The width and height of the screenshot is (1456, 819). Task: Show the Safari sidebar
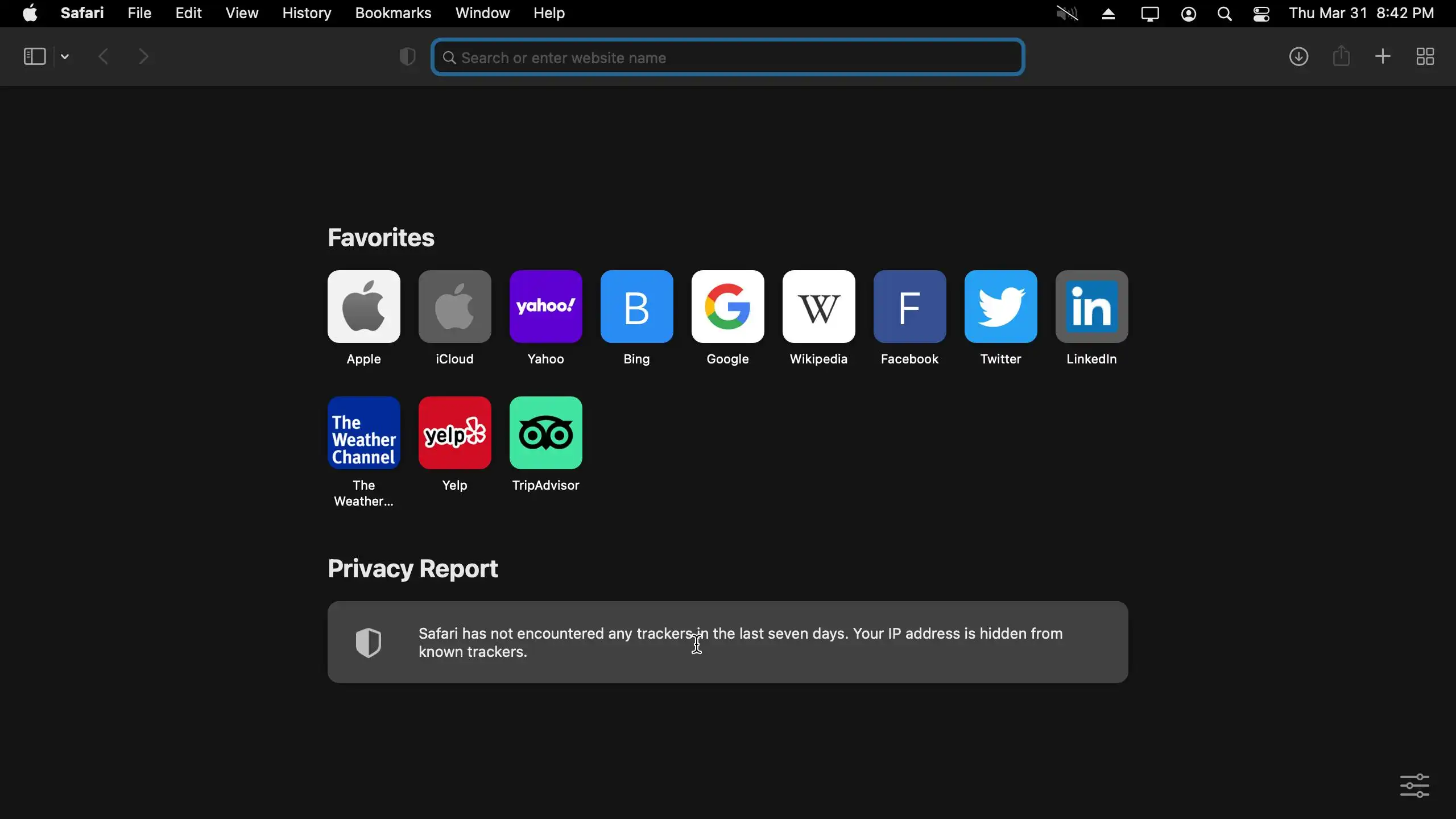(x=34, y=56)
